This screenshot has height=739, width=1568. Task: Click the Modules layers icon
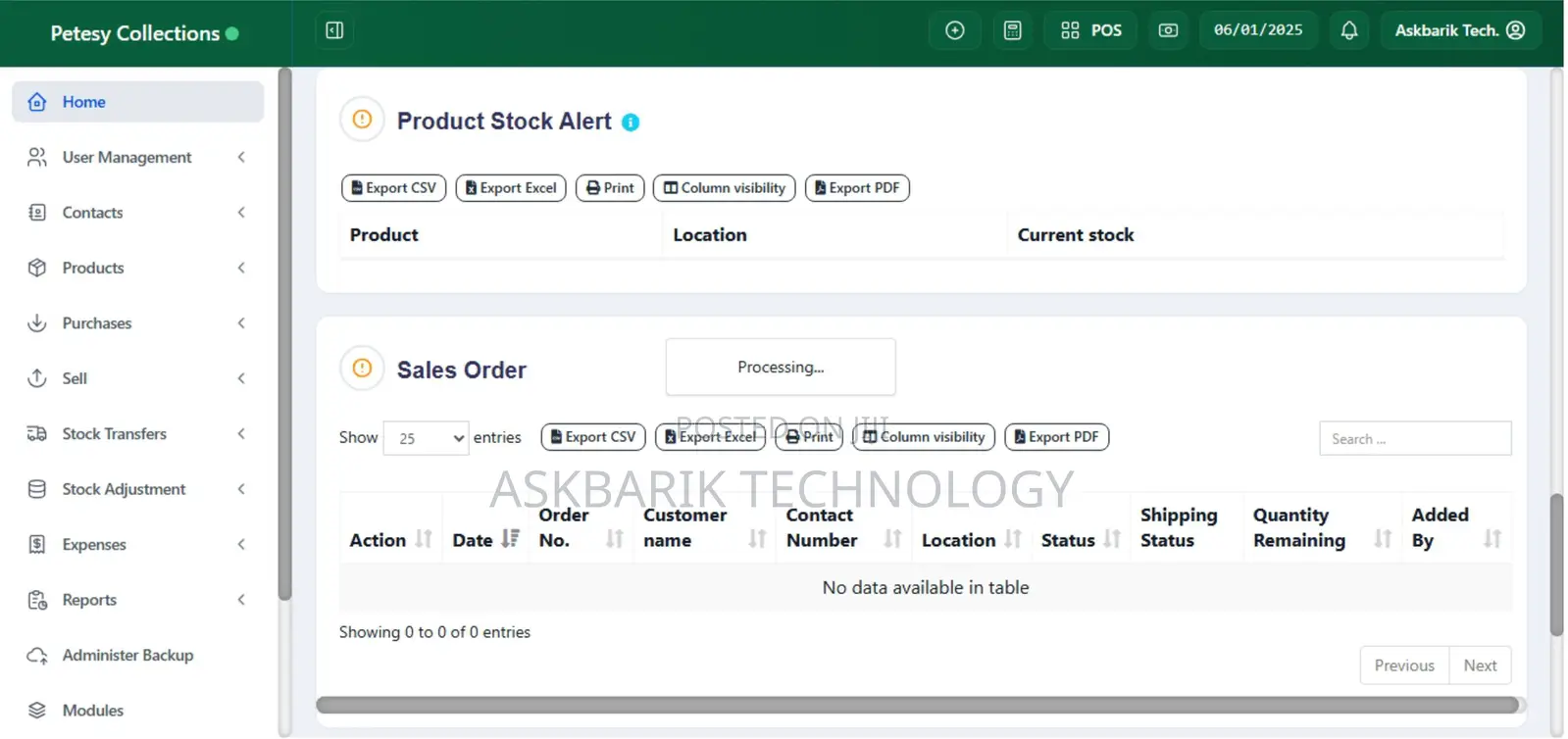(37, 711)
